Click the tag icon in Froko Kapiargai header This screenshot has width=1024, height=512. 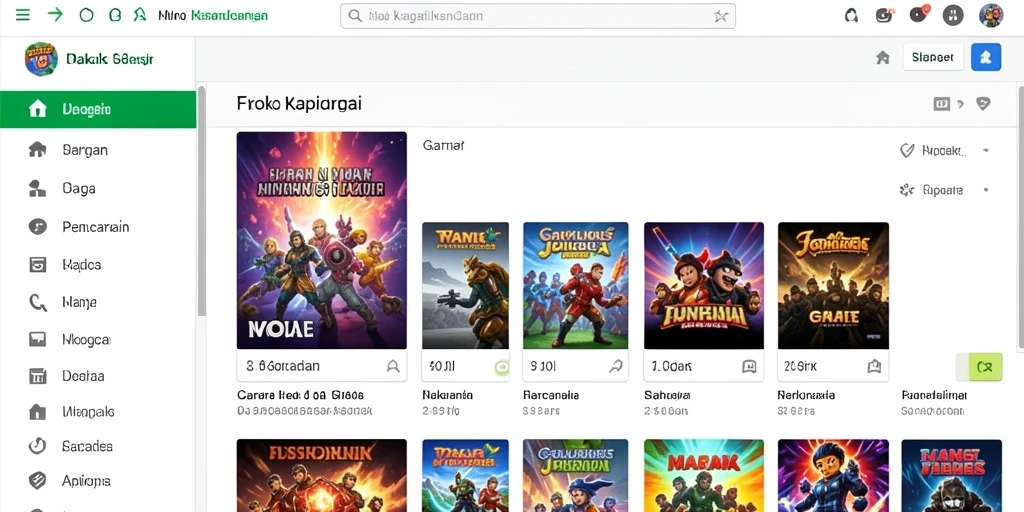point(983,103)
